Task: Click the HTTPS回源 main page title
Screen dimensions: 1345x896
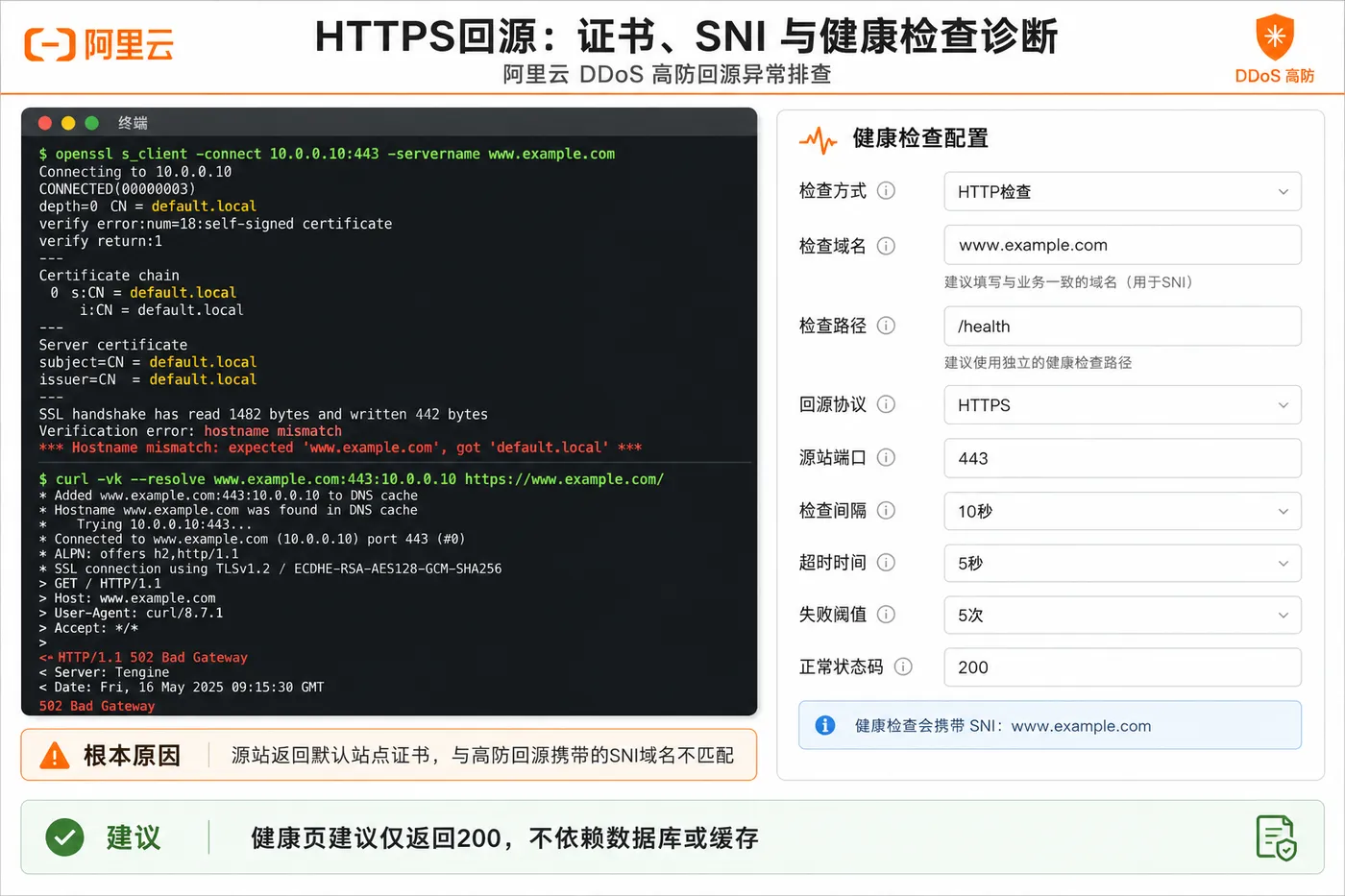Action: coord(686,36)
